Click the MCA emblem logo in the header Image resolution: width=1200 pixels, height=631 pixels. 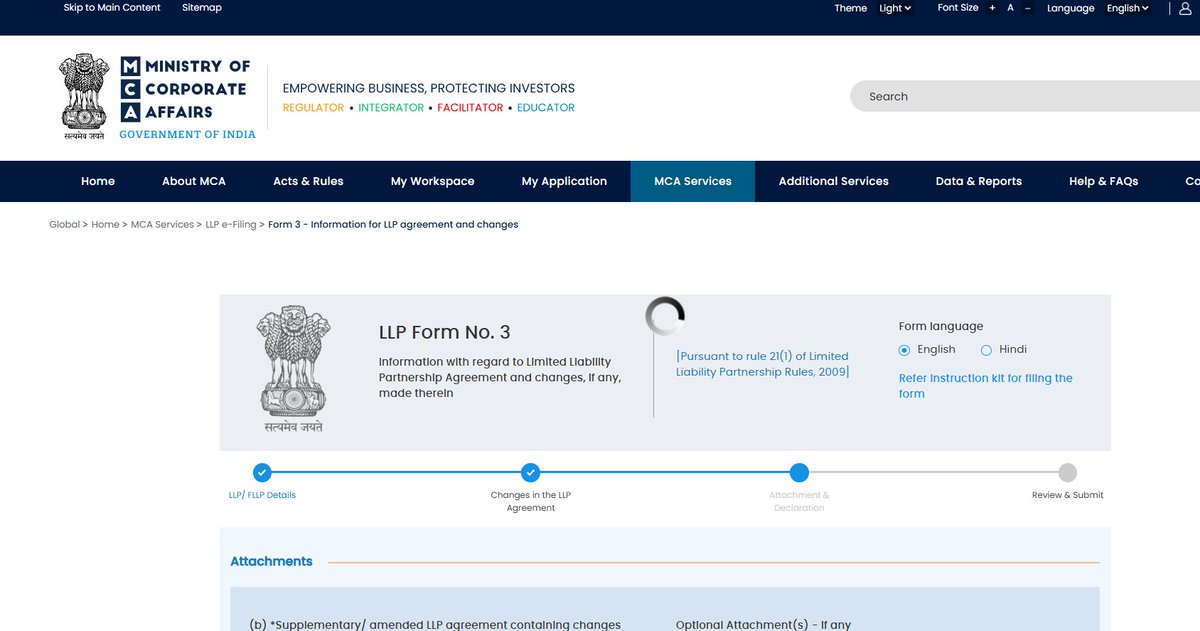click(x=84, y=97)
